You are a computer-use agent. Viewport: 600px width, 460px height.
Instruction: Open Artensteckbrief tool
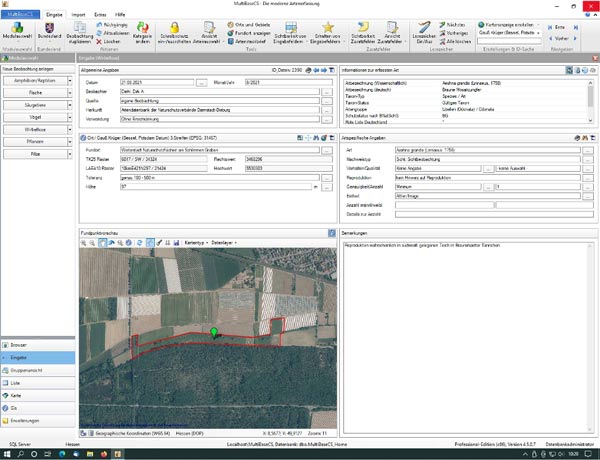(247, 41)
